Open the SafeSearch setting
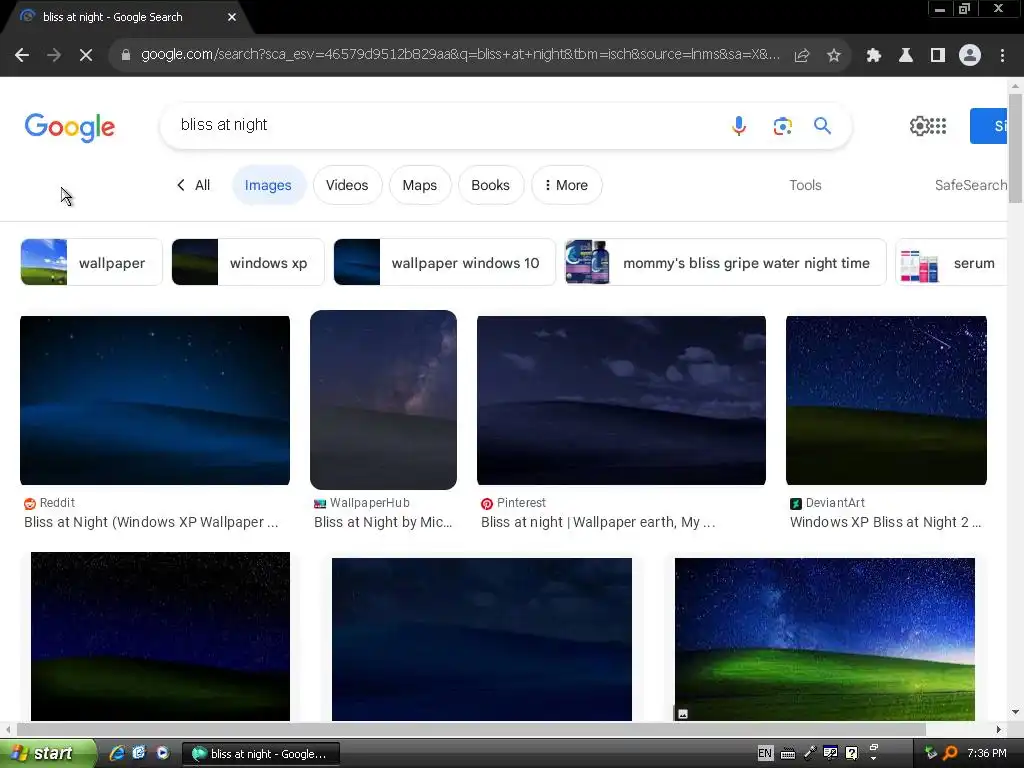This screenshot has width=1024, height=768. coord(970,185)
